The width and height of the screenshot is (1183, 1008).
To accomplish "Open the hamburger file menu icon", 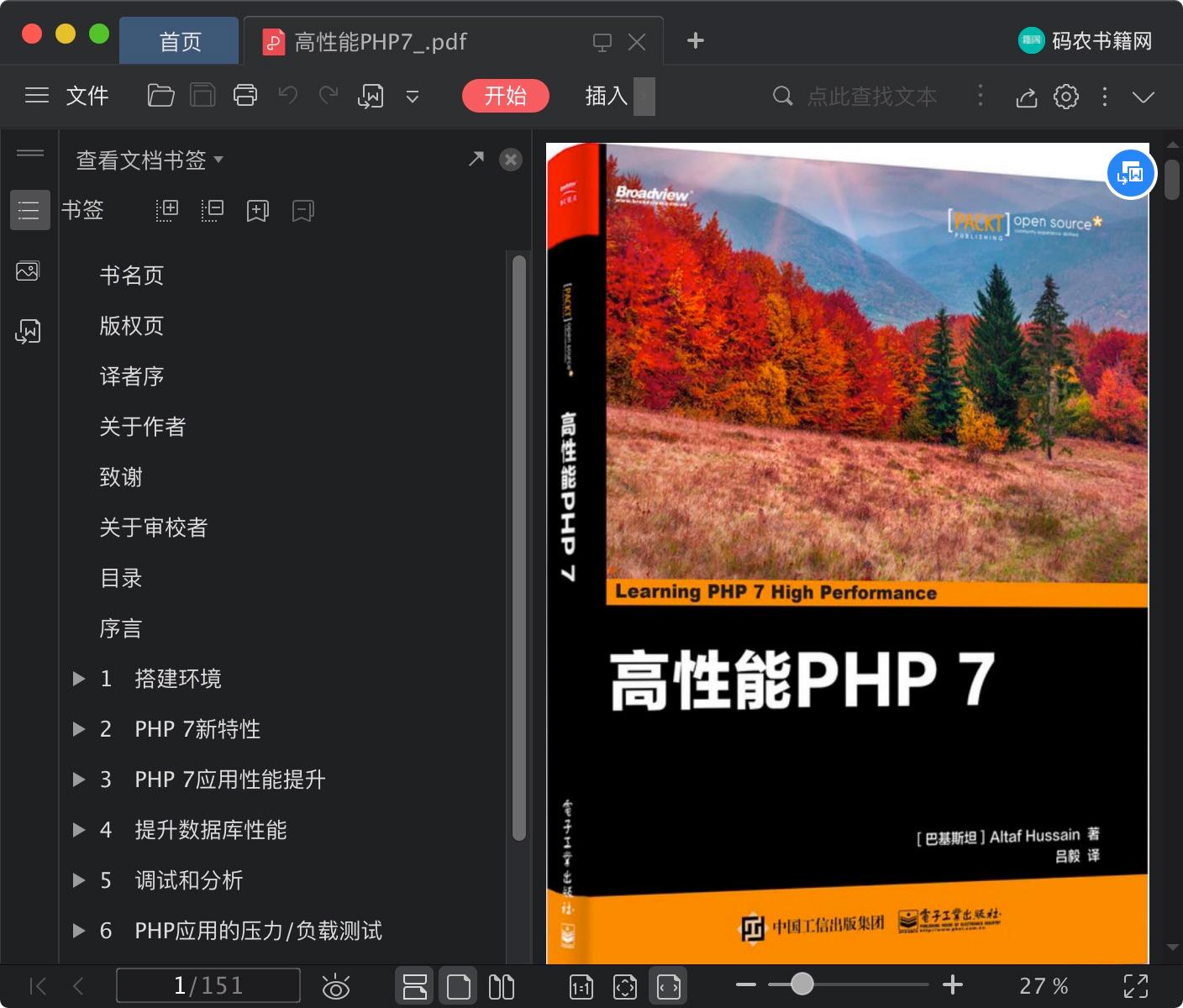I will pos(37,96).
